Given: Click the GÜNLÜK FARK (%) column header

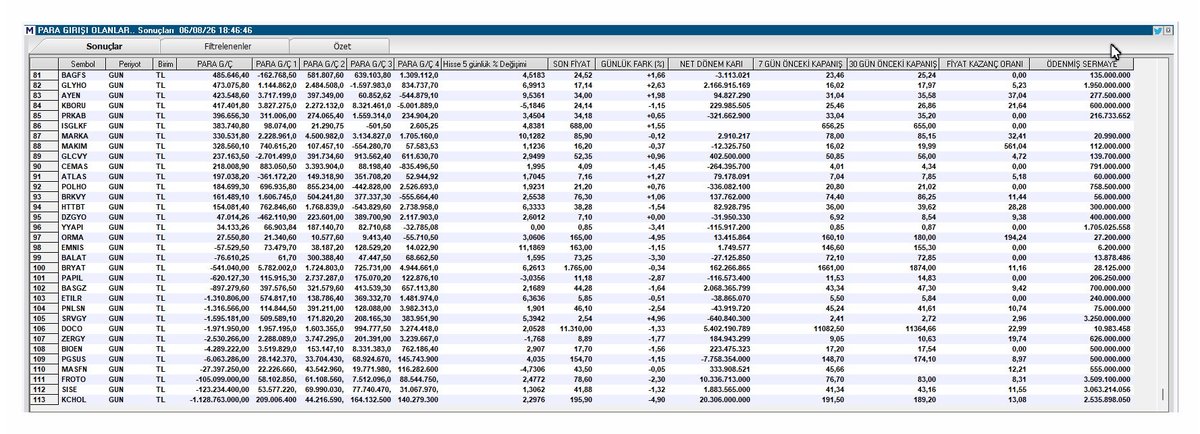Looking at the screenshot, I should point(632,63).
